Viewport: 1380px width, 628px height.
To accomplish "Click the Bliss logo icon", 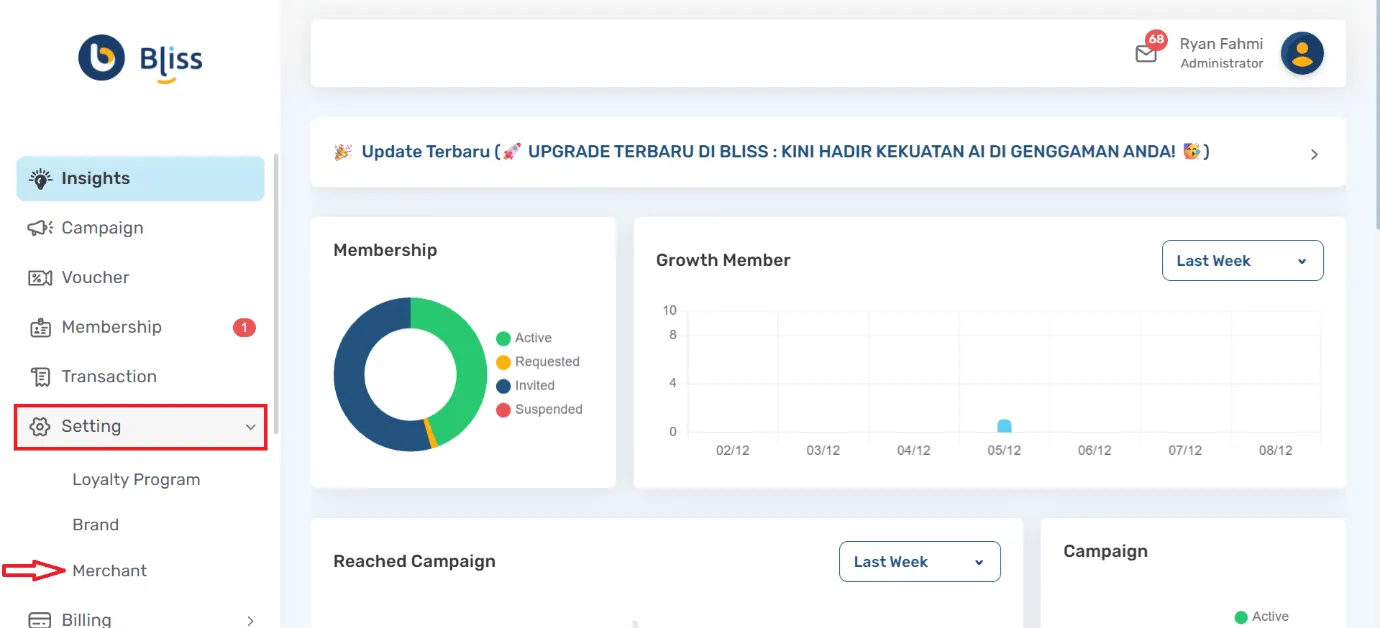I will [x=102, y=57].
